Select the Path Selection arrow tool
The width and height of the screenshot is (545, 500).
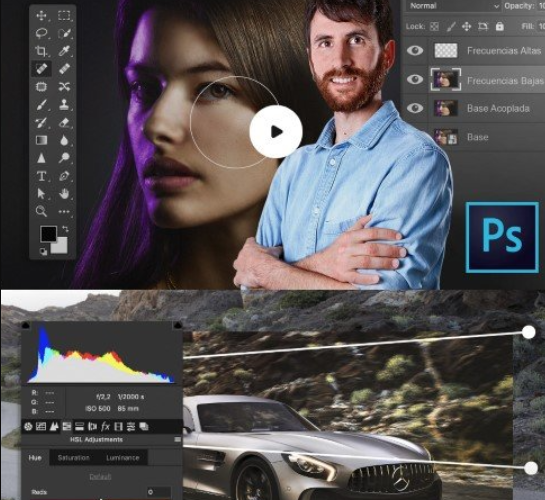41,194
